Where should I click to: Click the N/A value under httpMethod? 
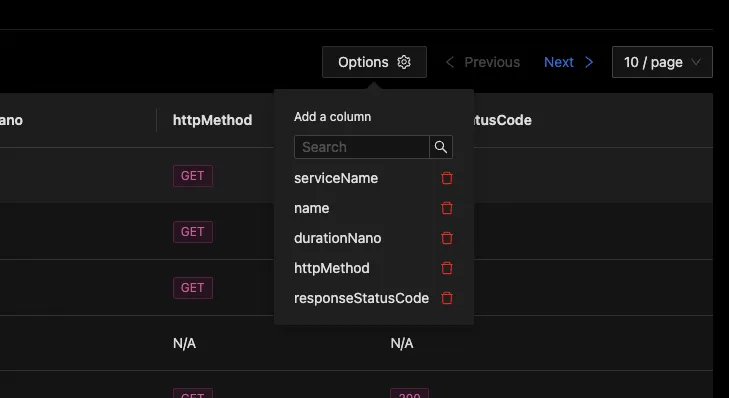[x=184, y=343]
